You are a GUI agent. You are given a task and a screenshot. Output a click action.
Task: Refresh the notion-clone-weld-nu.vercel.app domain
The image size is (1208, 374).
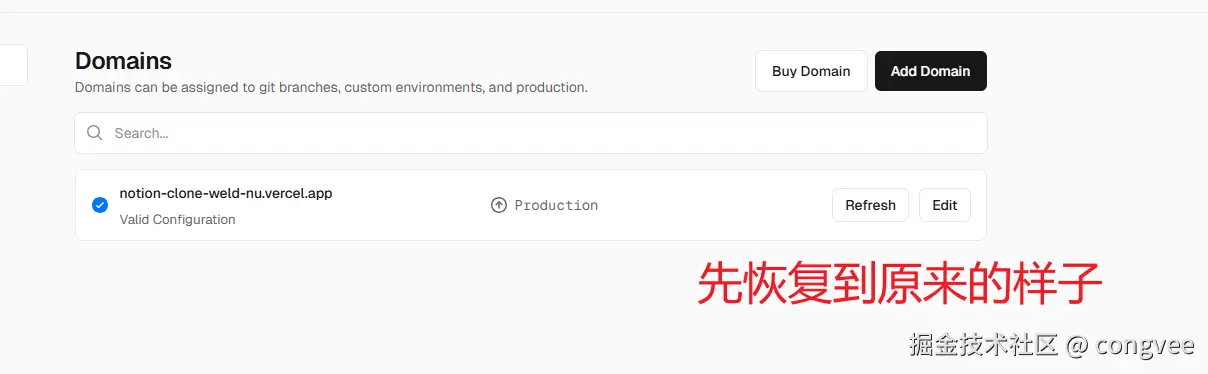tap(870, 205)
